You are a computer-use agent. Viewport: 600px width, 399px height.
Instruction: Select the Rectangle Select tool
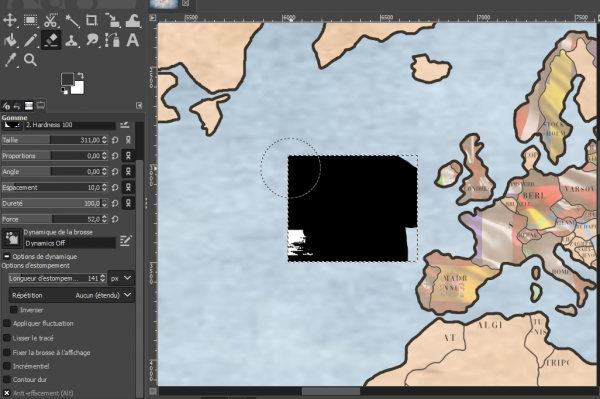pos(30,20)
